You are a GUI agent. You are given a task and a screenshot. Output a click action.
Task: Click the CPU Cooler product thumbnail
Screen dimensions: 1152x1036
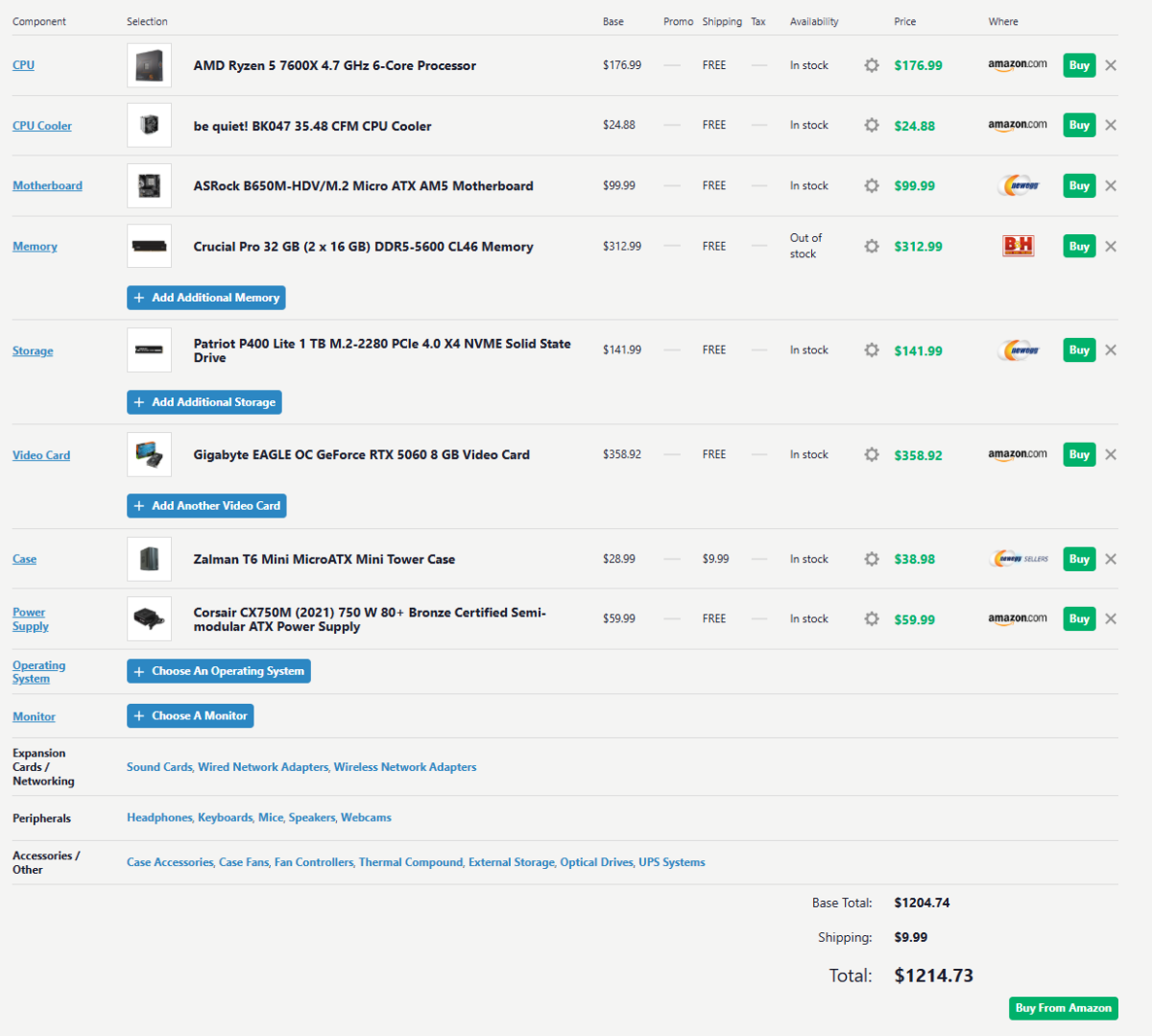coord(149,125)
